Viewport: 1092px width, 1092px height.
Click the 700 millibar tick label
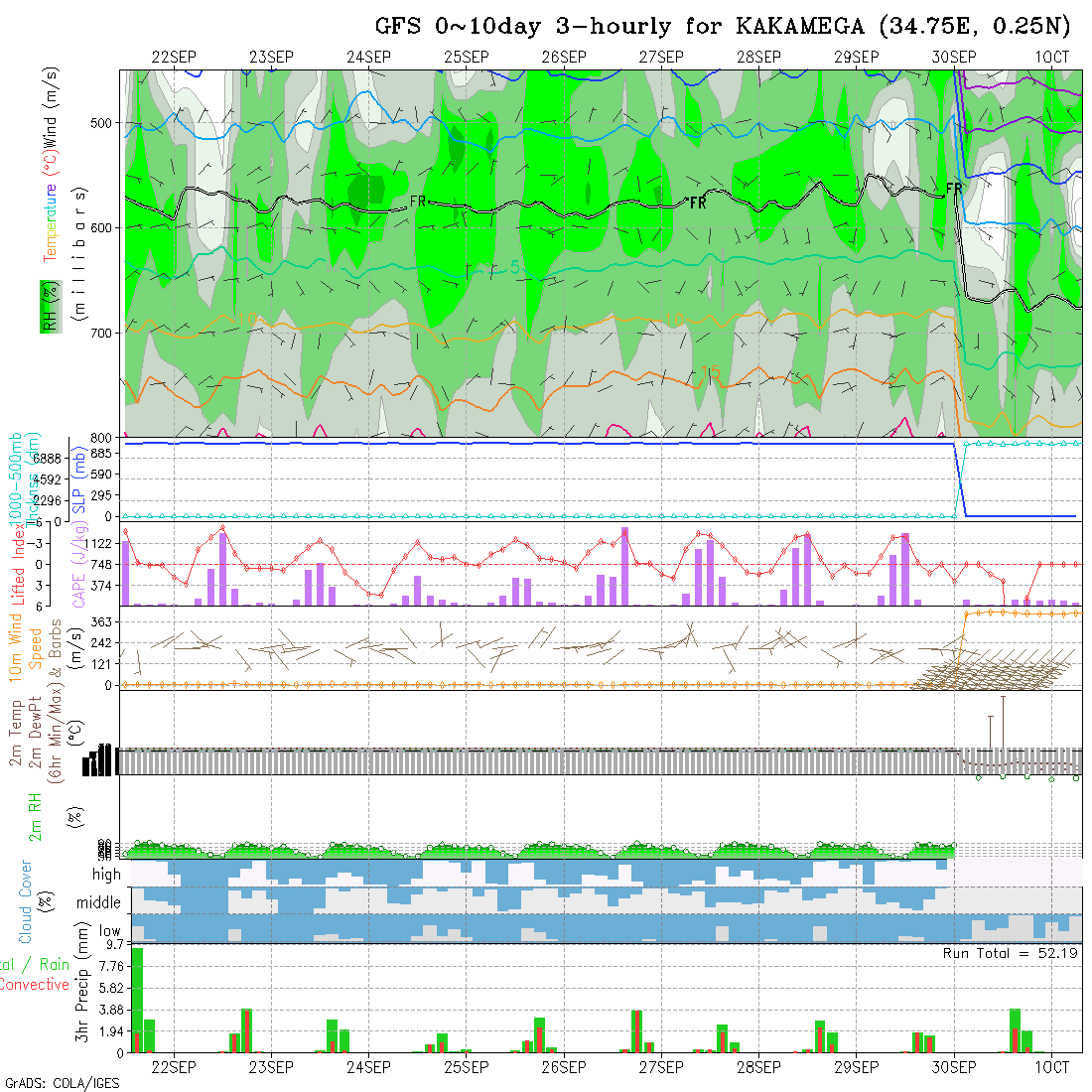pos(104,333)
